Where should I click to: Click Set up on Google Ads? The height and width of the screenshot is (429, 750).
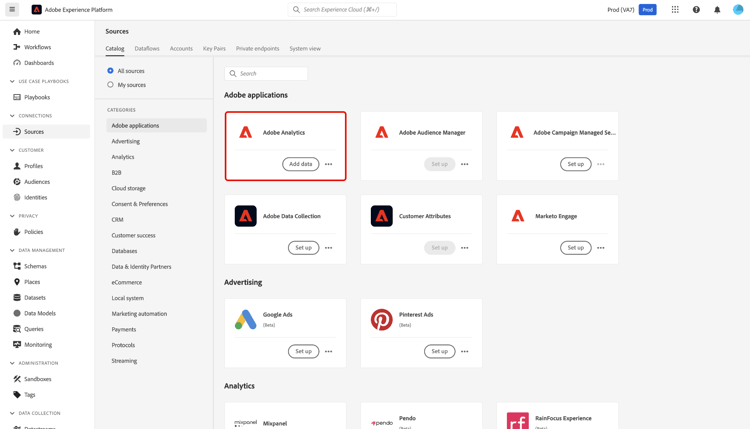[303, 351]
